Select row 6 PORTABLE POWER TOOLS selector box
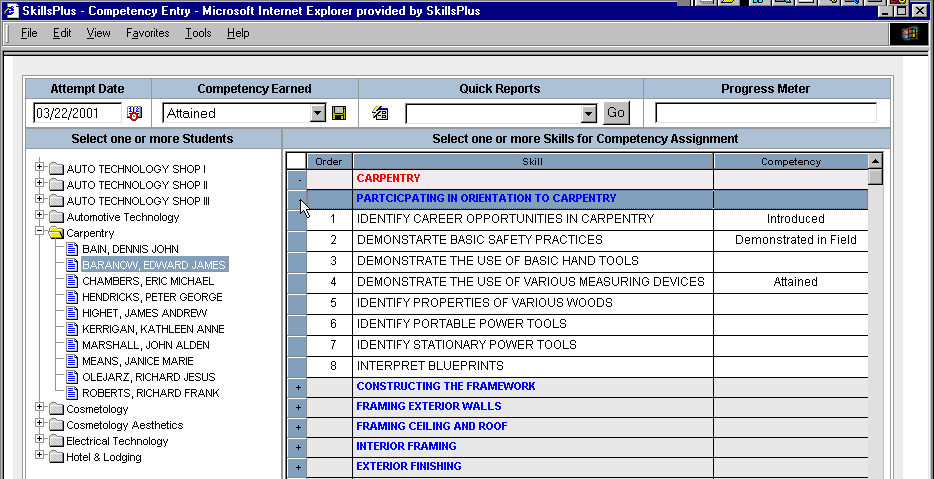 point(297,324)
